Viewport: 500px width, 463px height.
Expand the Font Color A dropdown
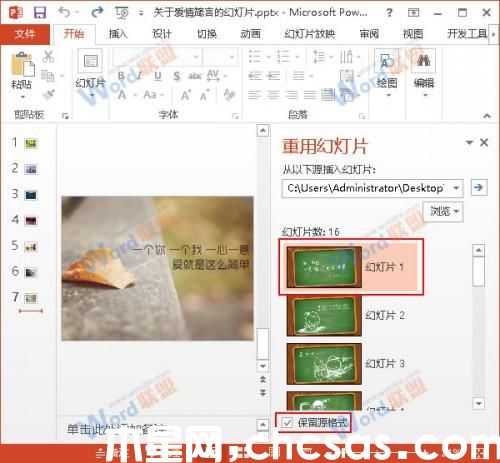[x=136, y=95]
